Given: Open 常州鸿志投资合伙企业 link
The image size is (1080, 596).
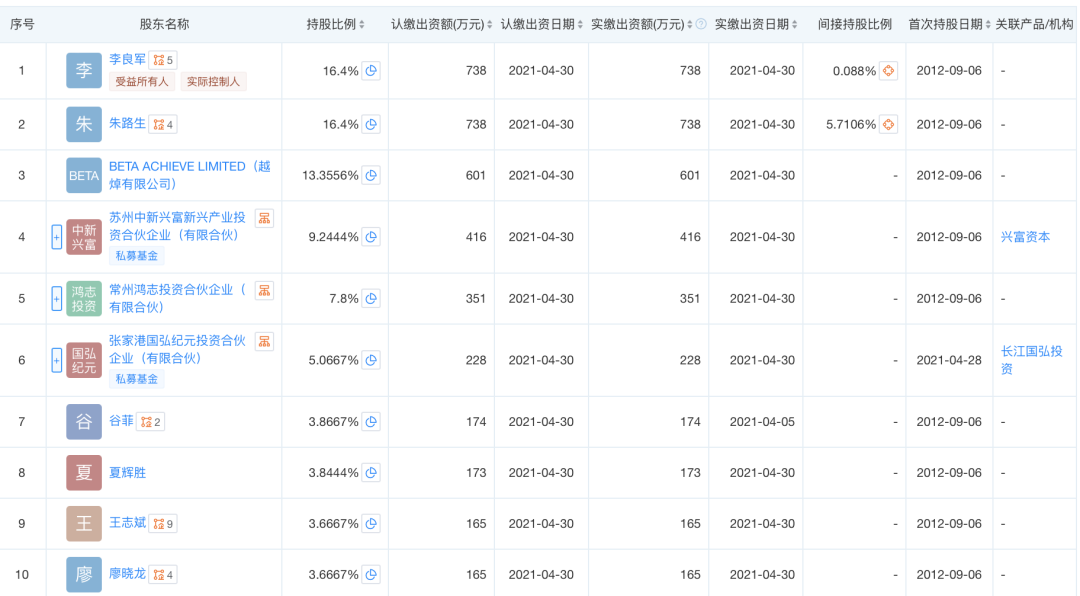Looking at the screenshot, I should (178, 298).
